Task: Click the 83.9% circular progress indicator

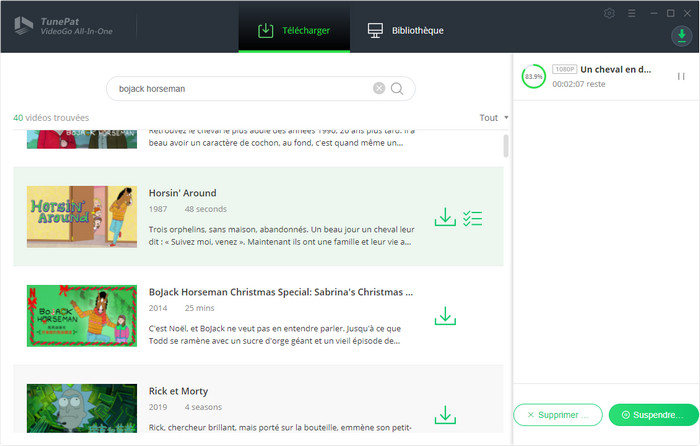Action: (533, 76)
